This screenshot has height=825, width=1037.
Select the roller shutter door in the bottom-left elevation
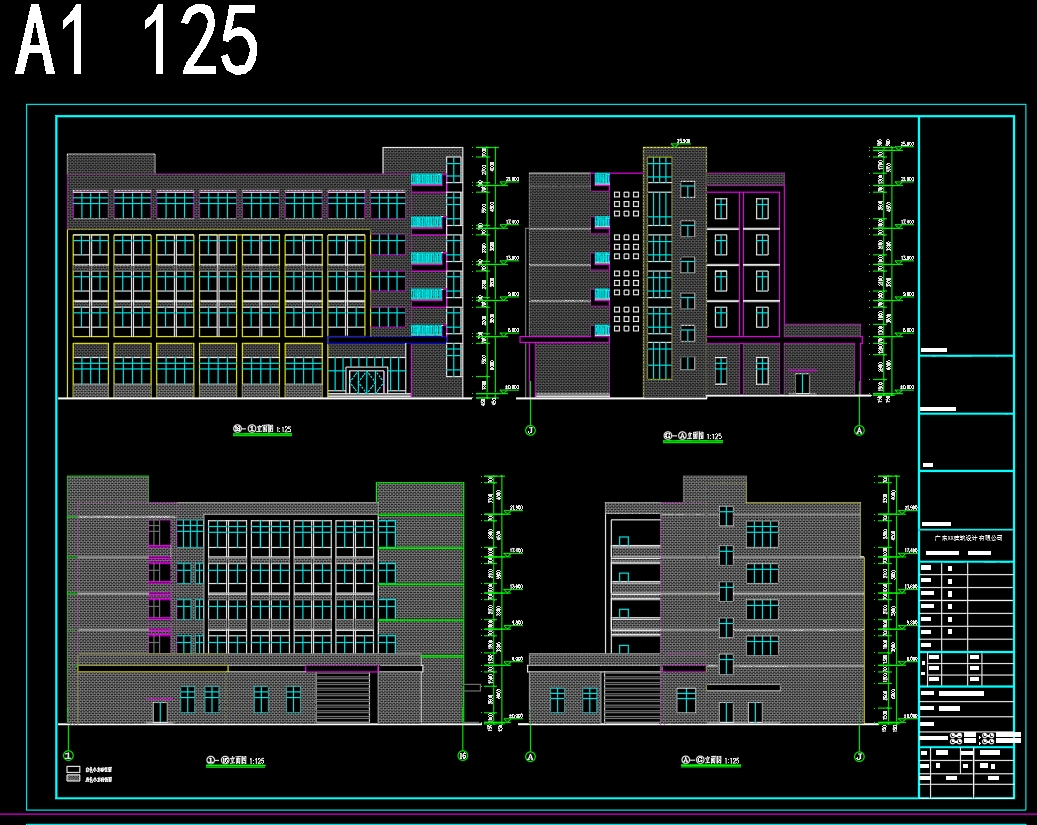coord(343,697)
